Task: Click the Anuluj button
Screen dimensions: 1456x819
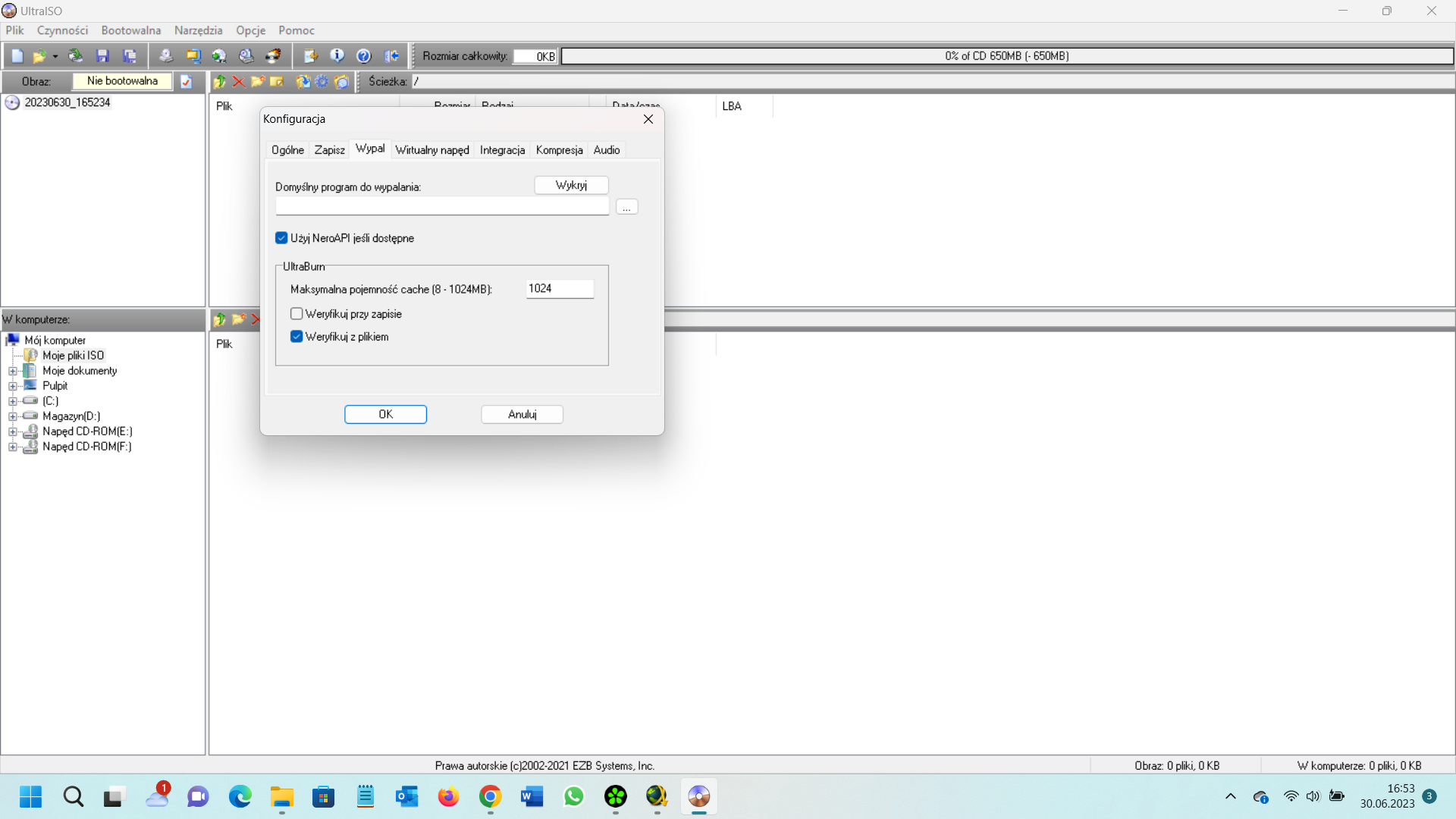Action: click(x=522, y=415)
